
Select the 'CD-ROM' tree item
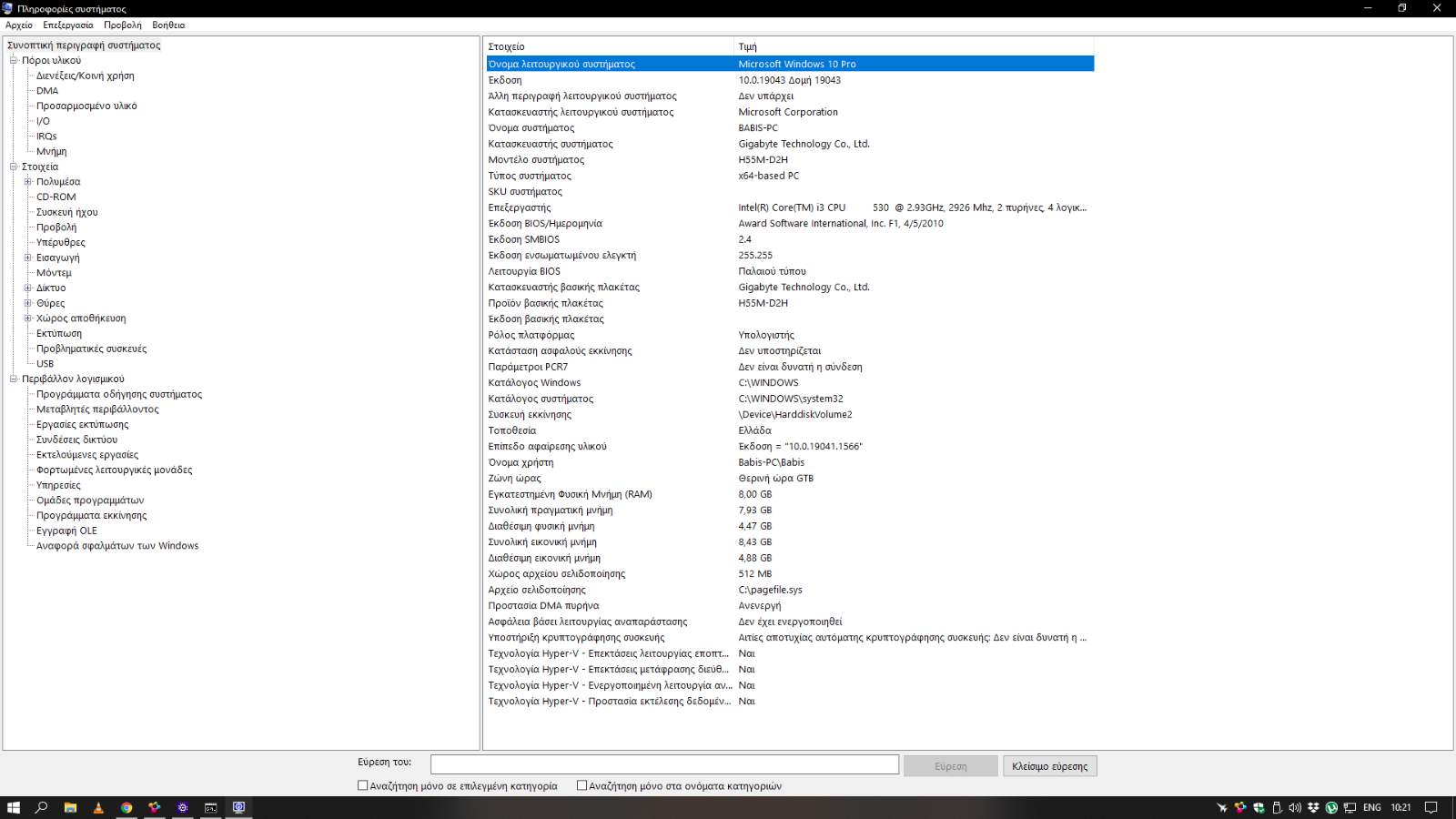[x=56, y=197]
